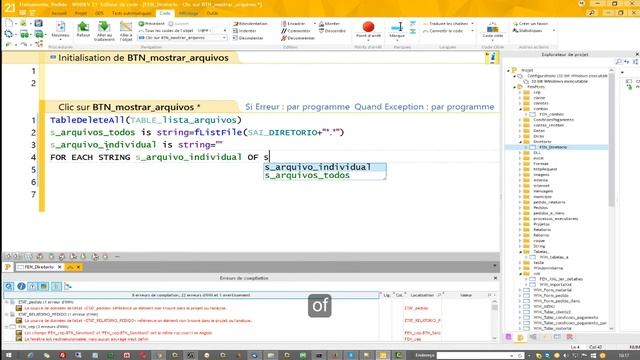
Task: Open the Clic sur BTN_mostrar_arquivos combo box
Action: [x=182, y=38]
